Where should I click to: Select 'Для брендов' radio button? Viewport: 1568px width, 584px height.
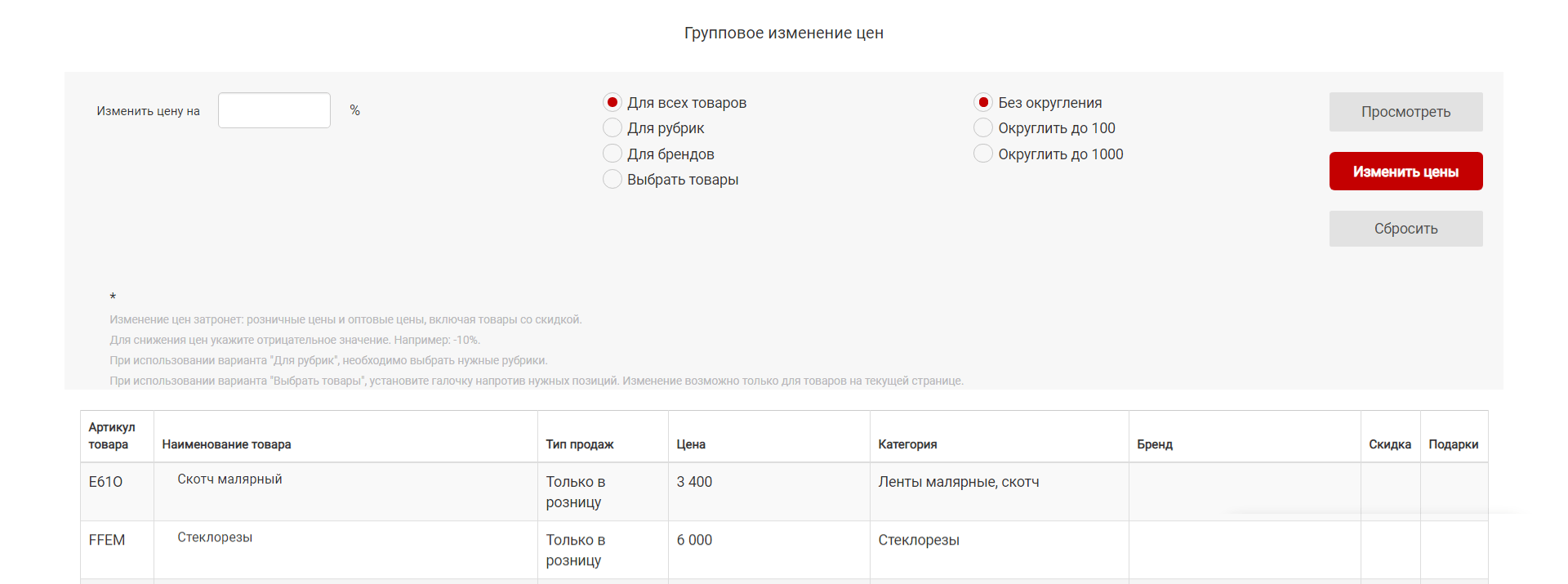tap(612, 154)
